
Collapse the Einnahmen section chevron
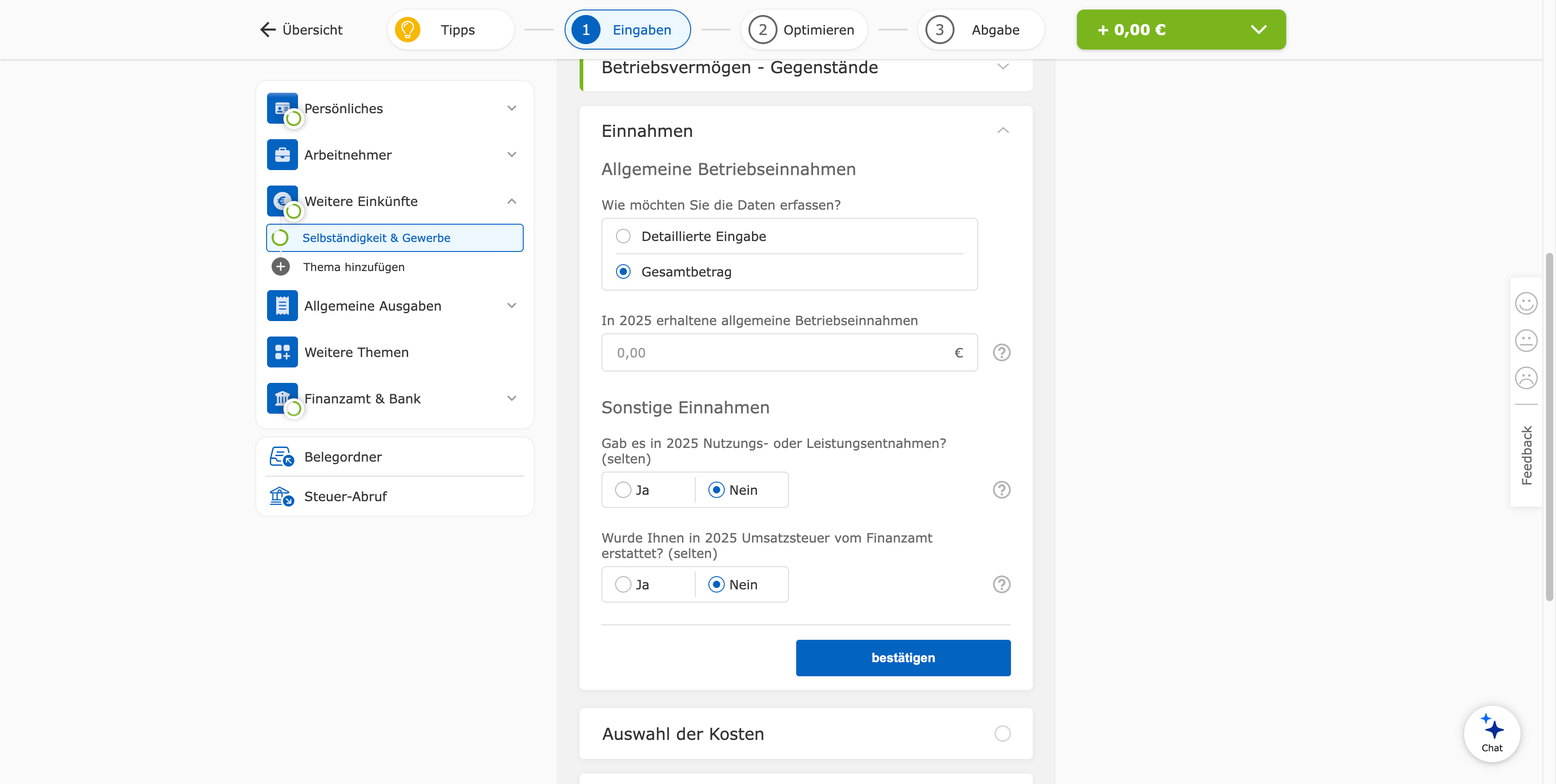pyautogui.click(x=1003, y=131)
